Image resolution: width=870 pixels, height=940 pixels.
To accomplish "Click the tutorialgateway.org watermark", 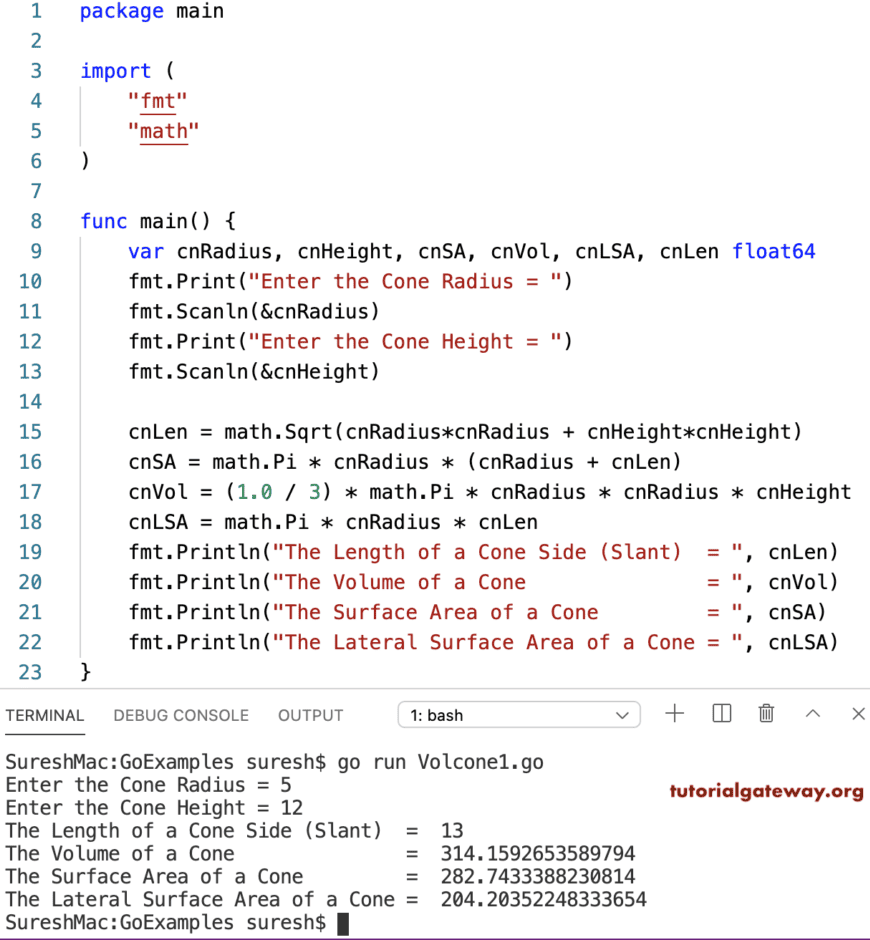I will pos(767,790).
